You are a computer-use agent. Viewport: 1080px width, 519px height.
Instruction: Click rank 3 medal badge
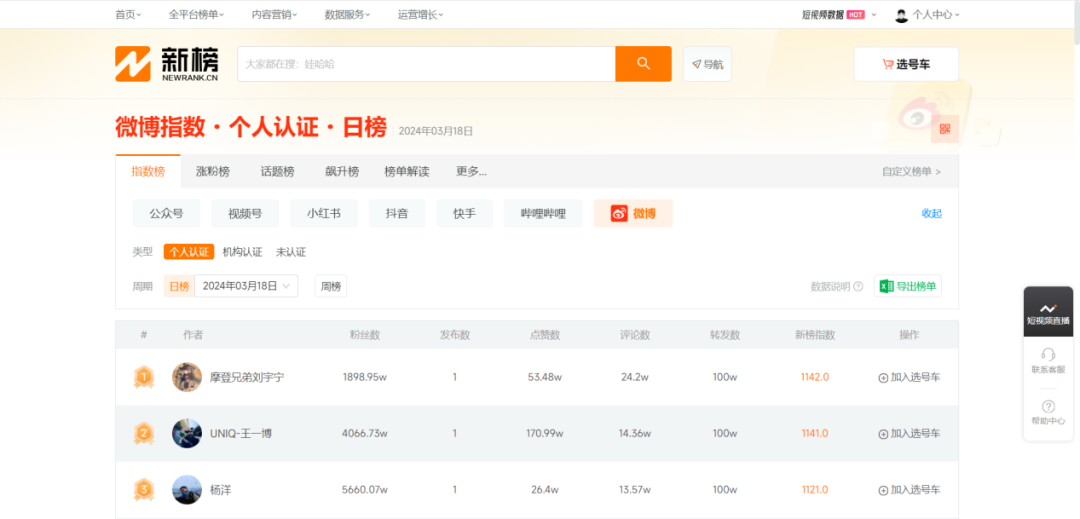click(143, 490)
